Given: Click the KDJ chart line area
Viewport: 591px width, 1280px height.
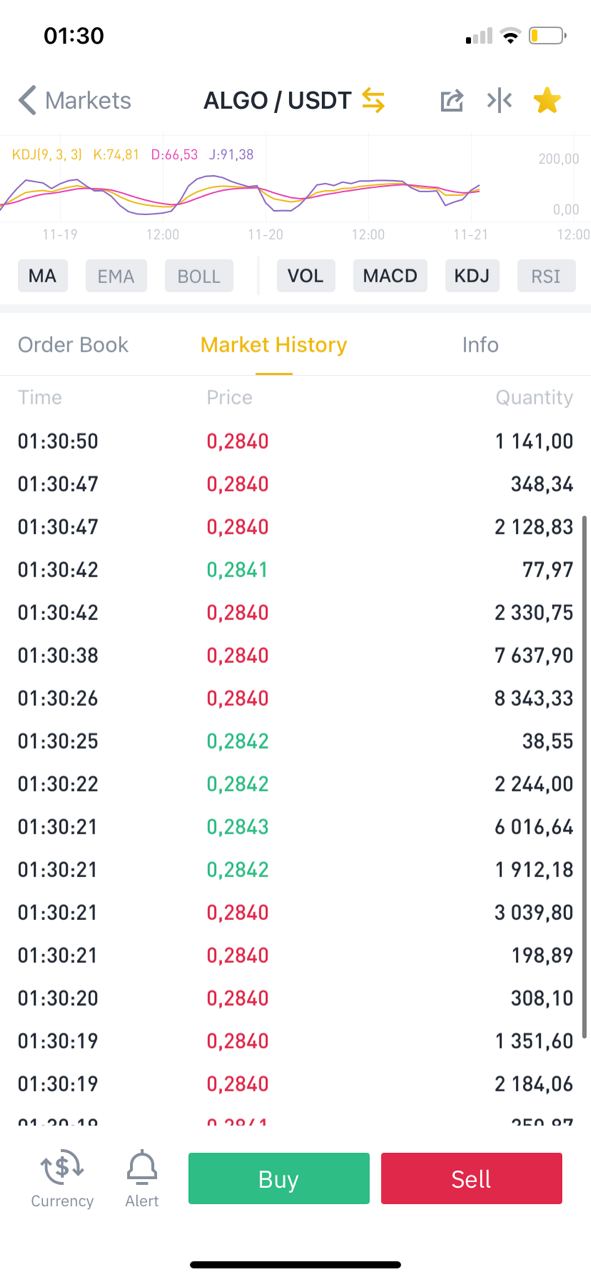Looking at the screenshot, I should point(240,194).
